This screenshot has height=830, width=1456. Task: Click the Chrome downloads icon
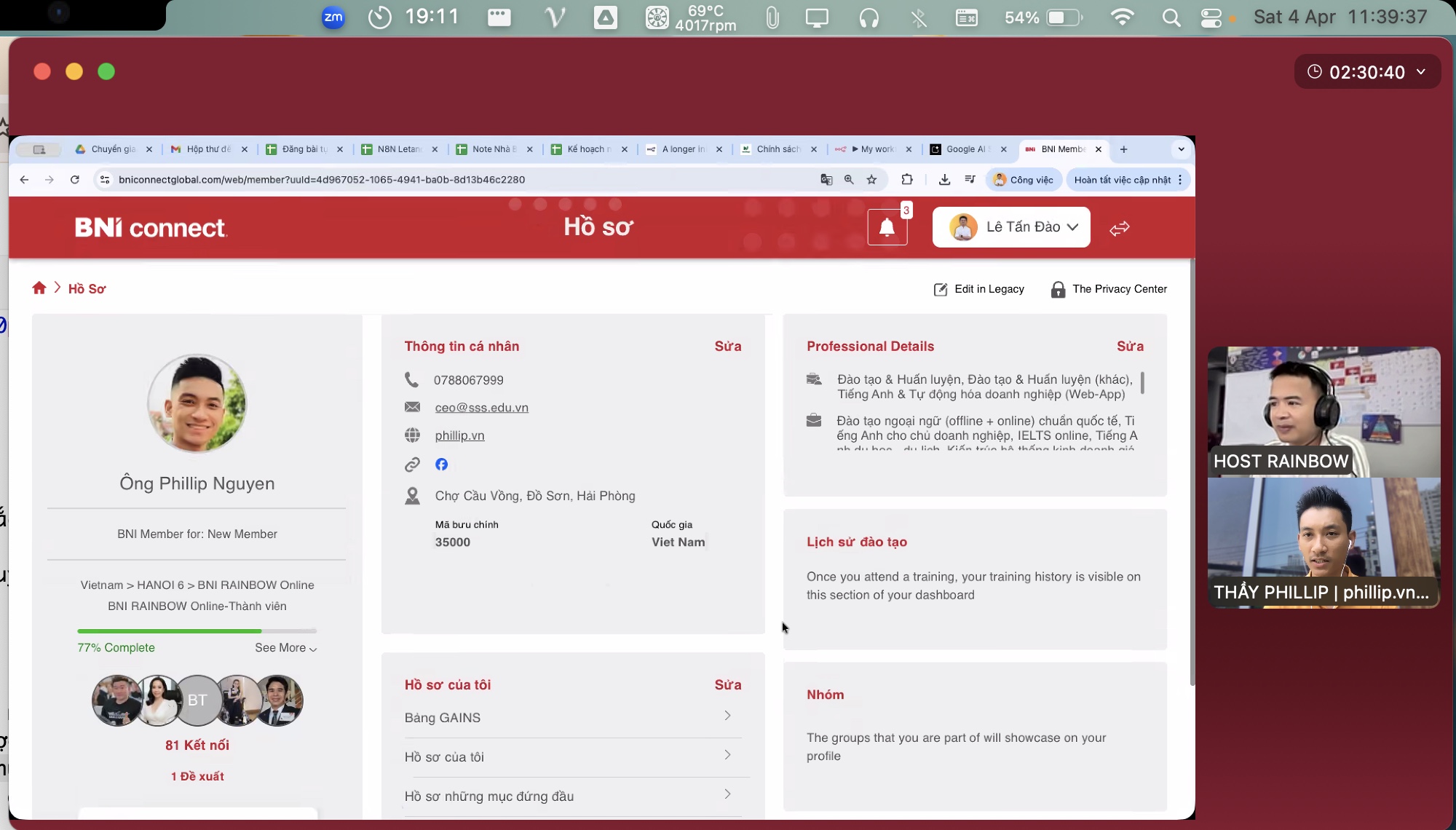click(x=944, y=180)
